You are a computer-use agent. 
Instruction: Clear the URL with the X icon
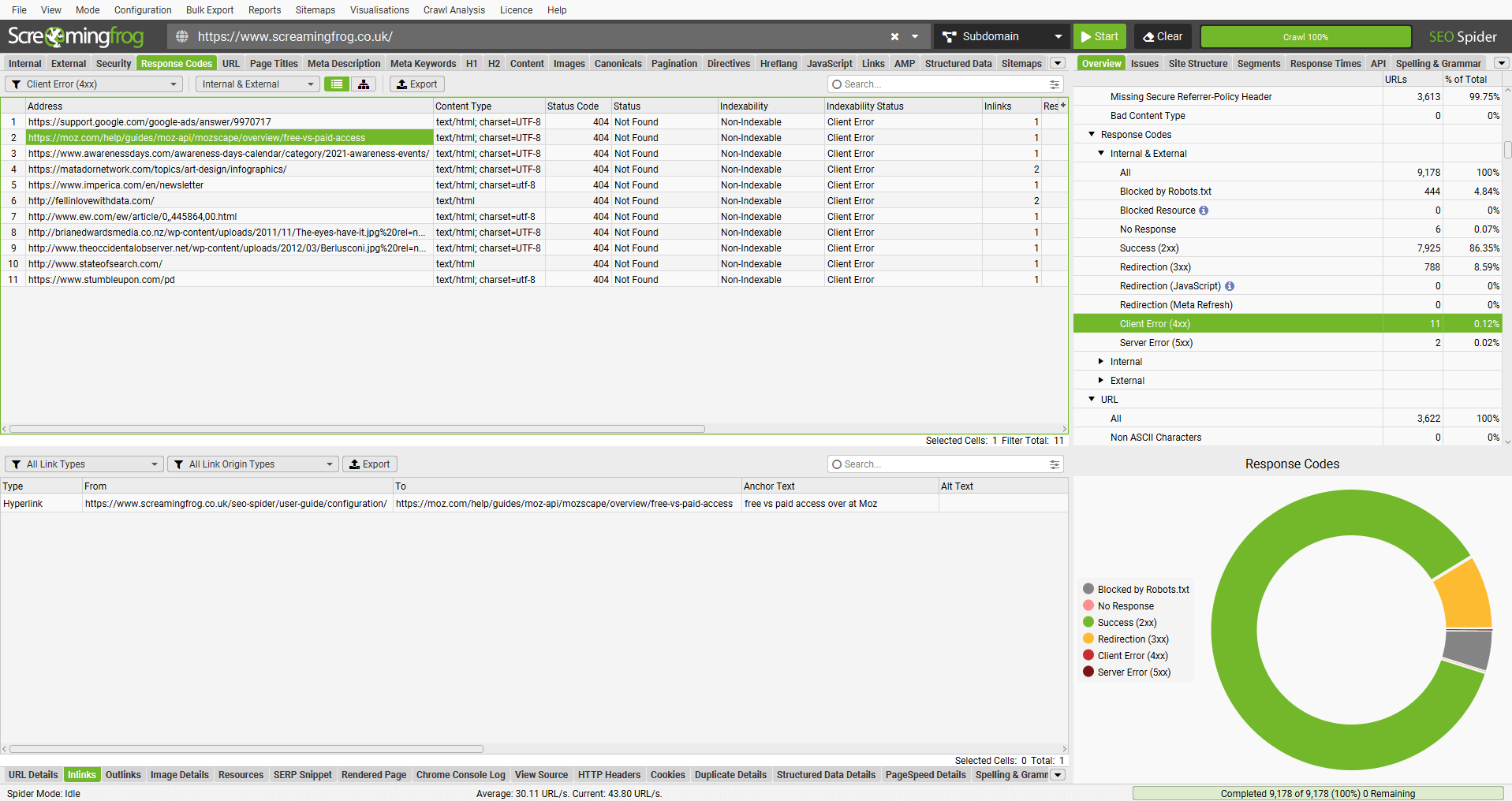[894, 37]
